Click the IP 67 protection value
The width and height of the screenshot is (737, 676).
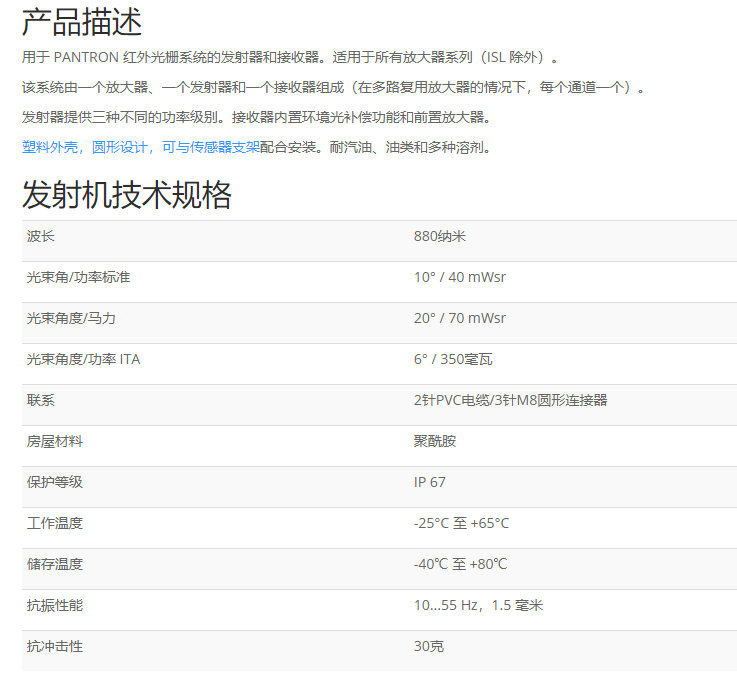[430, 482]
